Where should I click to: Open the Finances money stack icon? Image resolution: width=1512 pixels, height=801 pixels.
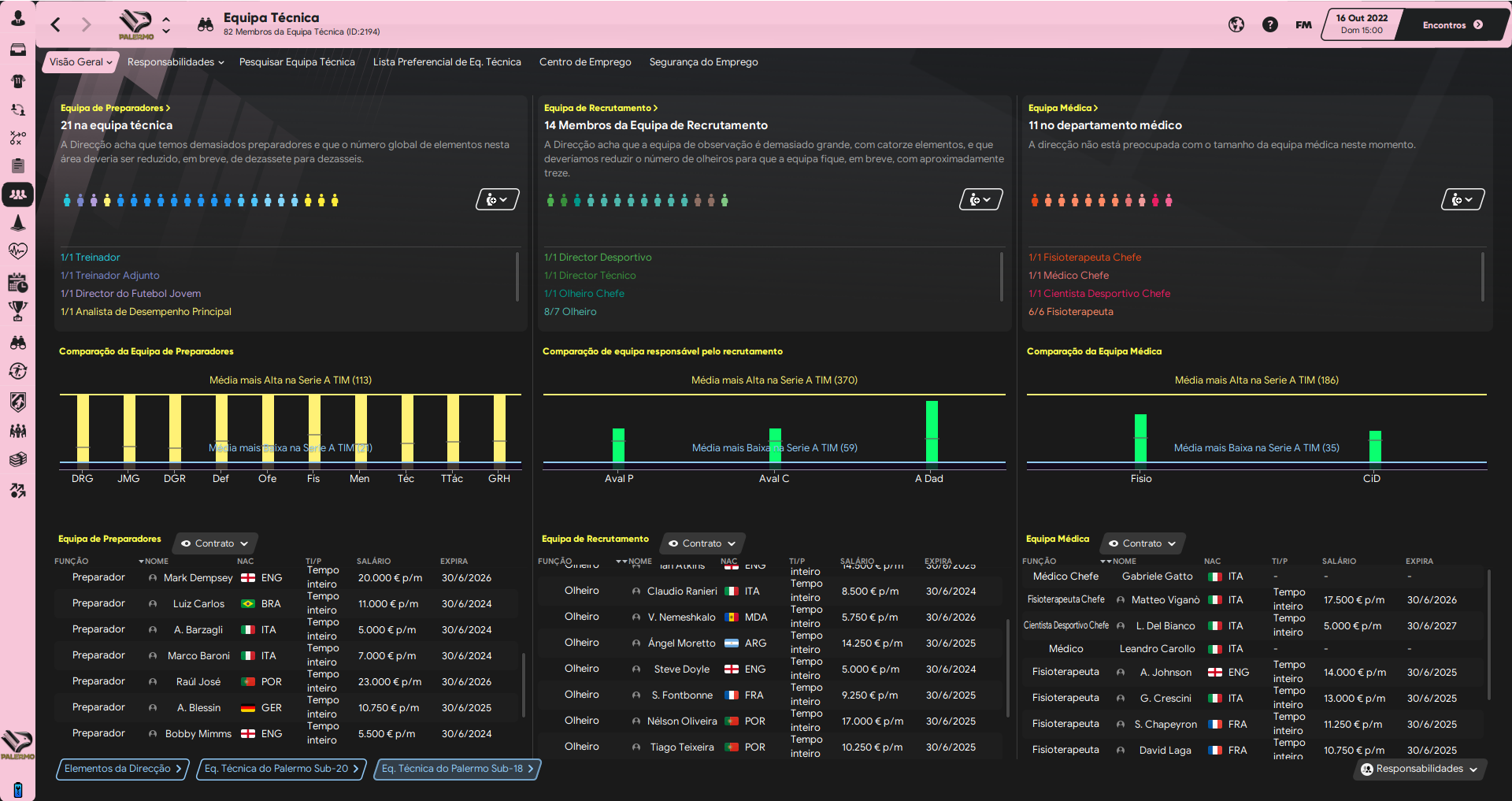click(17, 459)
